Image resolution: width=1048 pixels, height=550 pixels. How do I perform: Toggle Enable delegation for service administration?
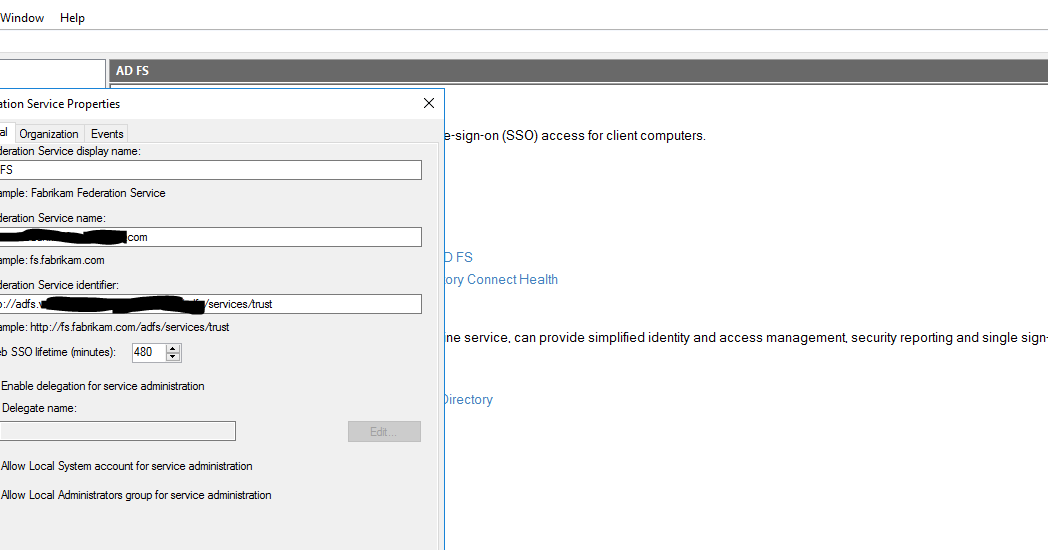click(x=102, y=386)
